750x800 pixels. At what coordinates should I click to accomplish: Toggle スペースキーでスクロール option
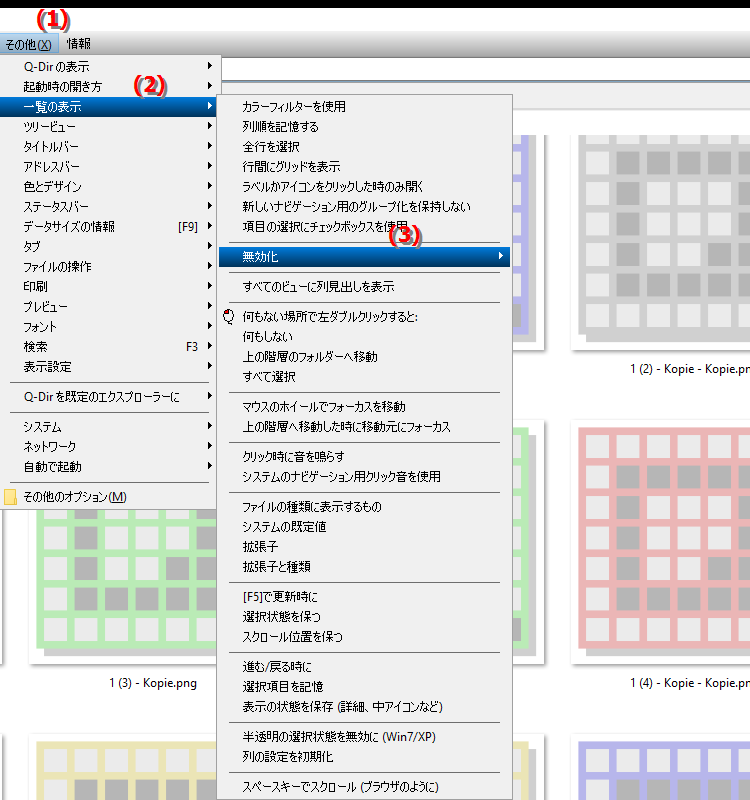tap(340, 787)
